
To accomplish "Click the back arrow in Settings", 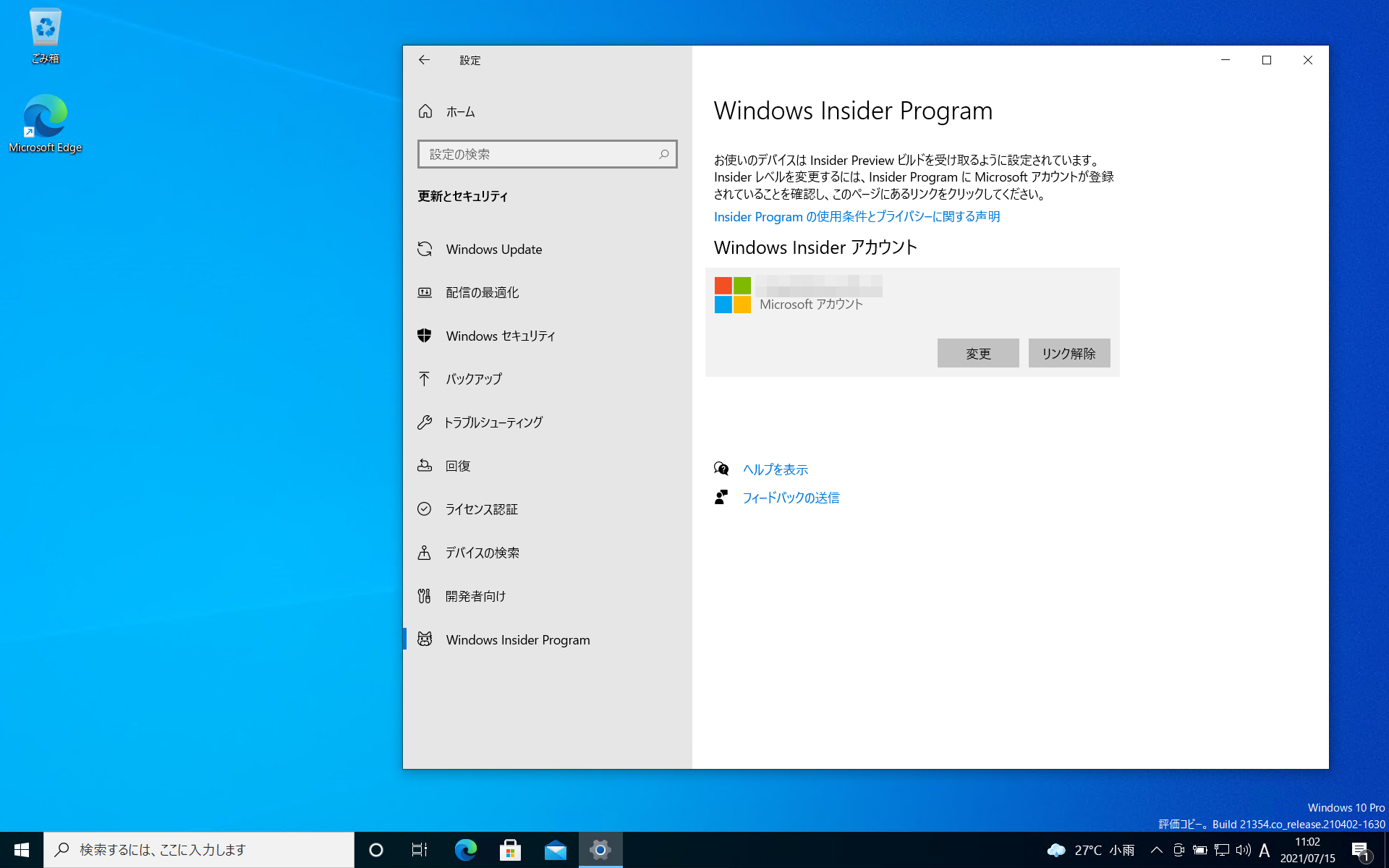I will tap(424, 60).
